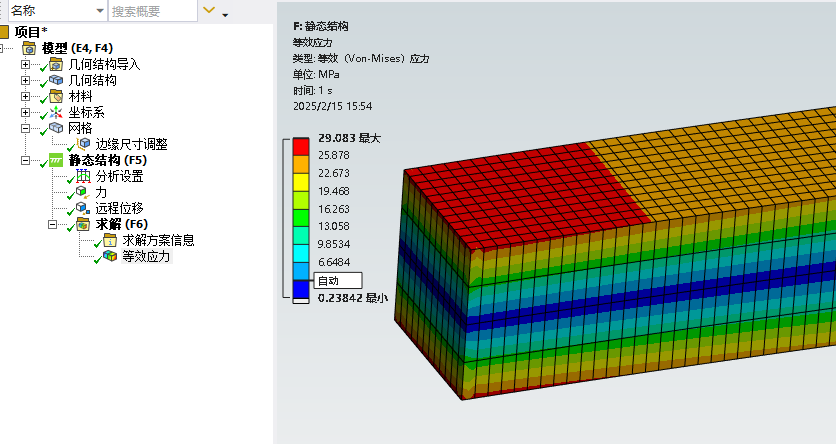Select 等效应力 tree item
The height and width of the screenshot is (444, 836).
(146, 256)
